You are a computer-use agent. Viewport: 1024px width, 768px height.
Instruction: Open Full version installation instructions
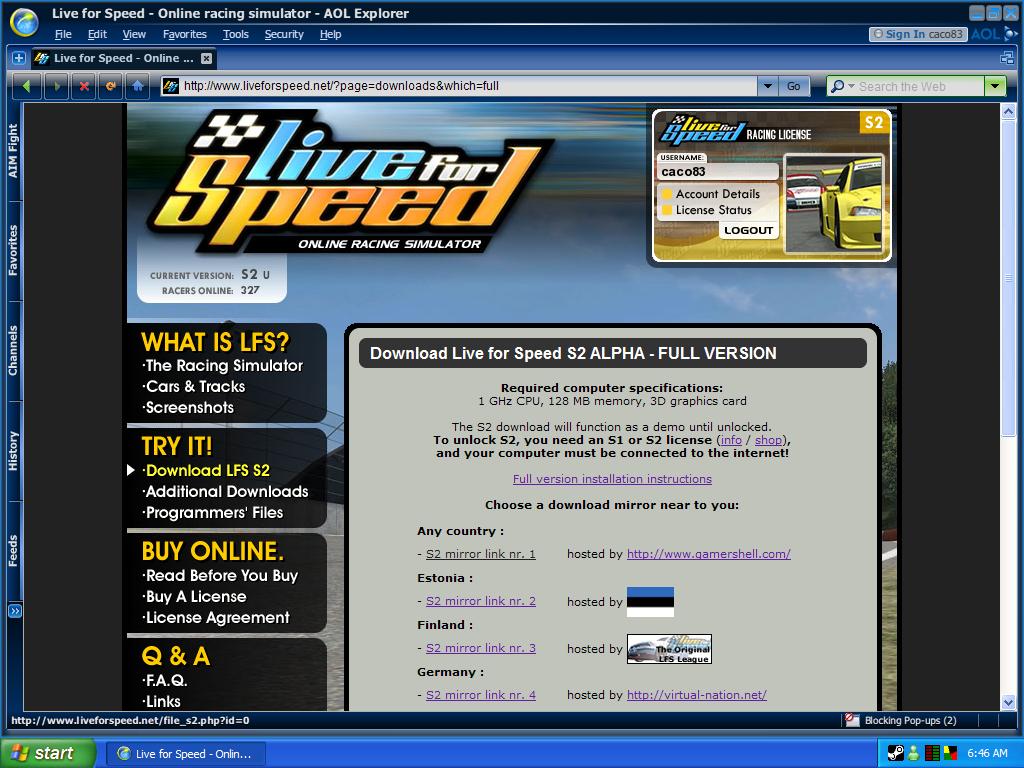612,479
